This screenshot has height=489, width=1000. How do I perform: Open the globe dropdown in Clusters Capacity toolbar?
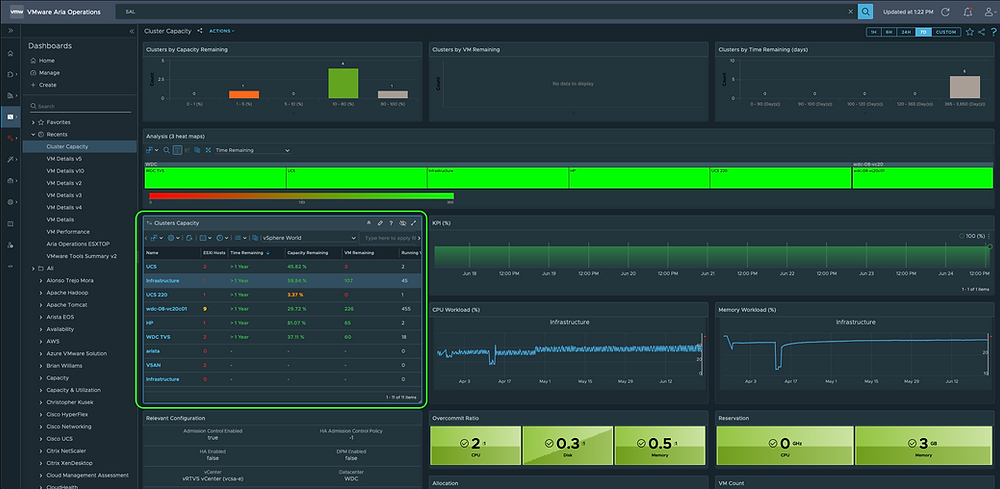click(x=173, y=238)
